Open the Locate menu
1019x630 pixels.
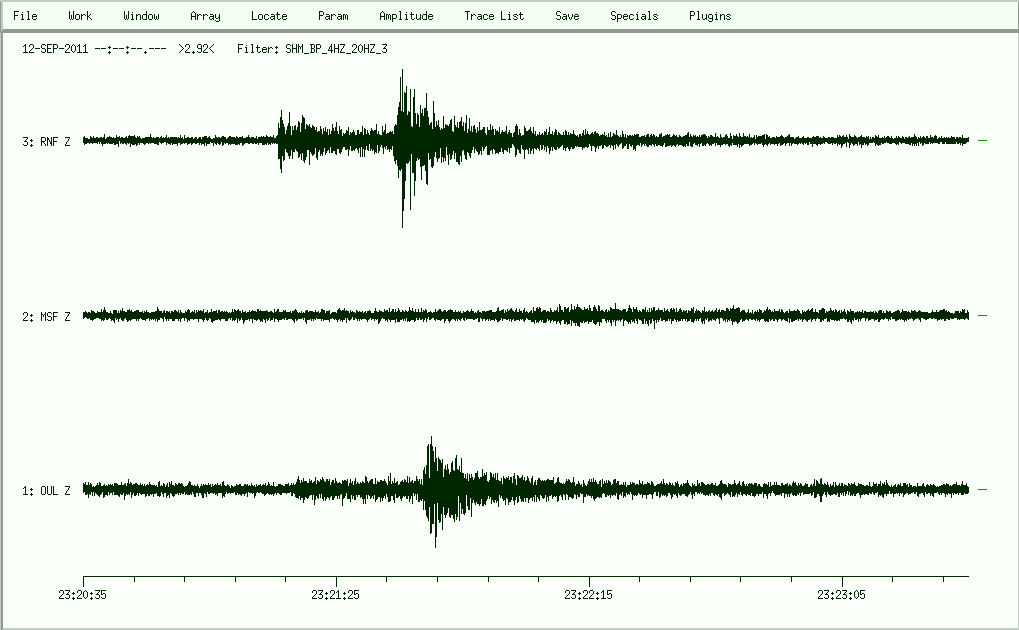[269, 16]
